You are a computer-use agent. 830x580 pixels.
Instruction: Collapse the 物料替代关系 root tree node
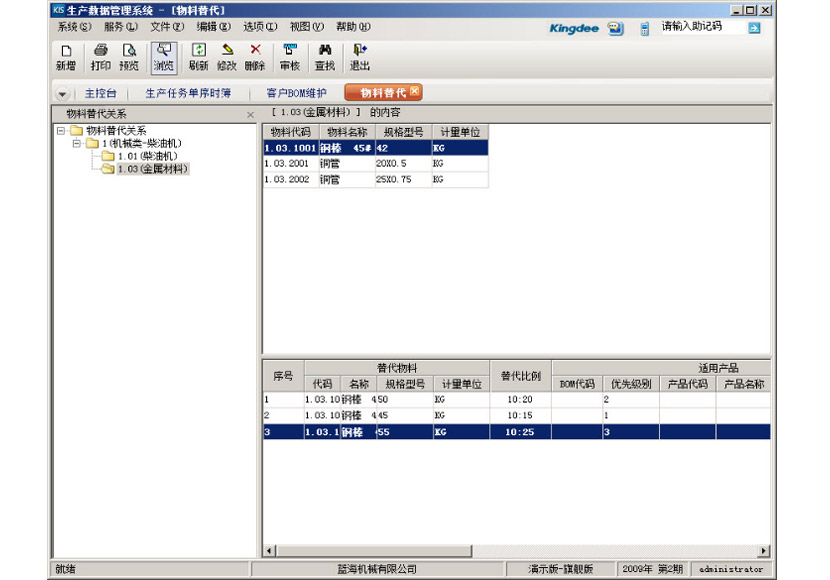pyautogui.click(x=61, y=131)
